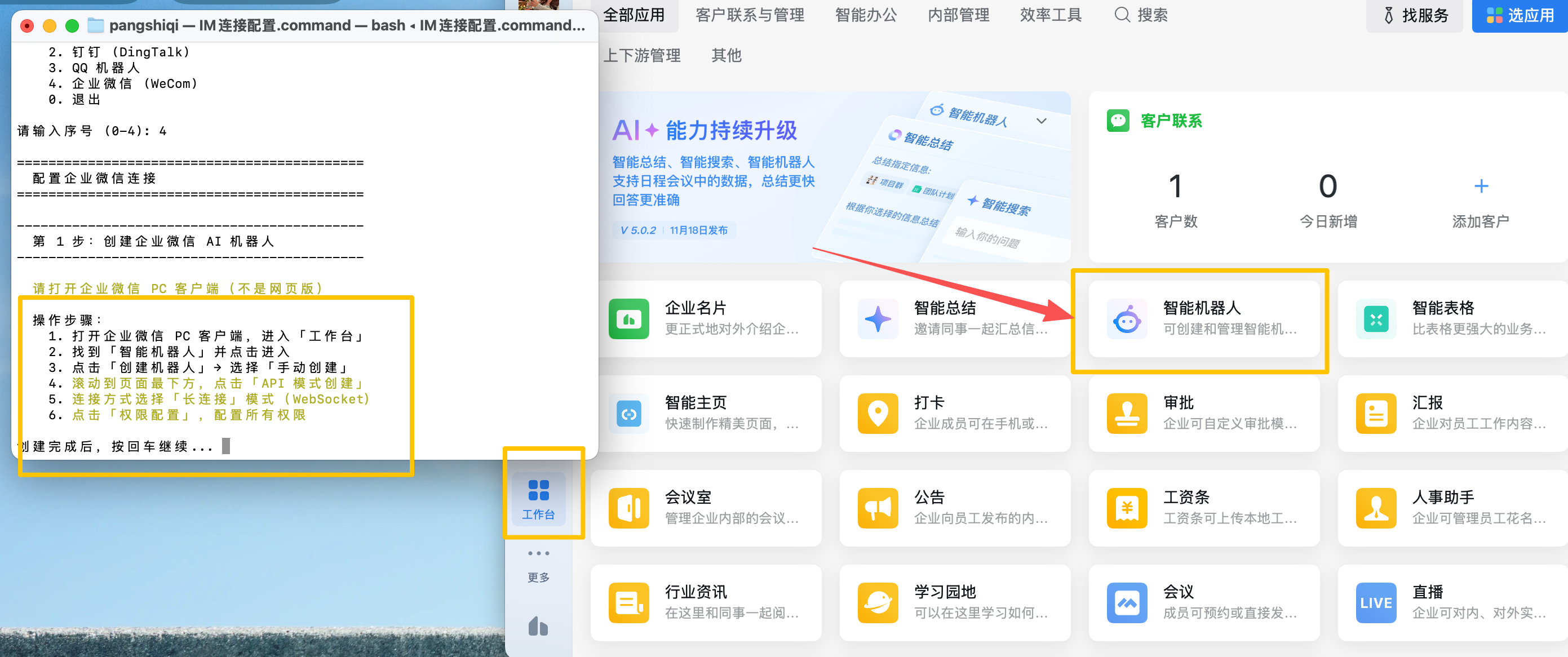1568x657 pixels.
Task: Open the 智能总结 sparkle icon
Action: point(877,319)
